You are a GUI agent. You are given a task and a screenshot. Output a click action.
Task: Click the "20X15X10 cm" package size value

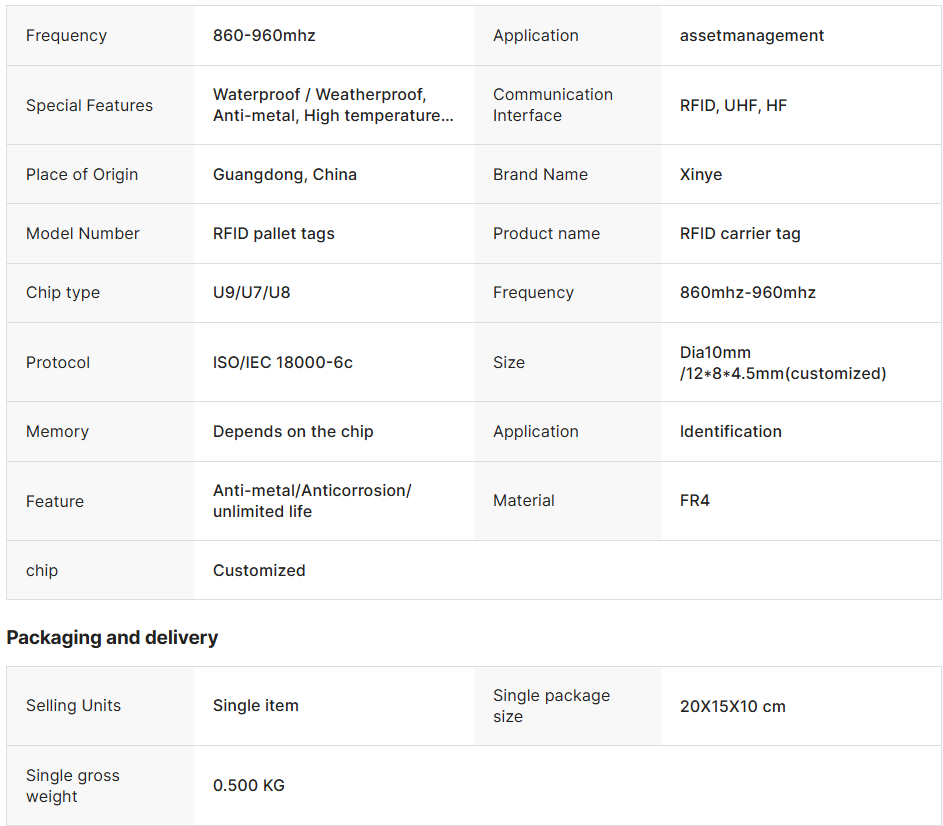(x=733, y=706)
